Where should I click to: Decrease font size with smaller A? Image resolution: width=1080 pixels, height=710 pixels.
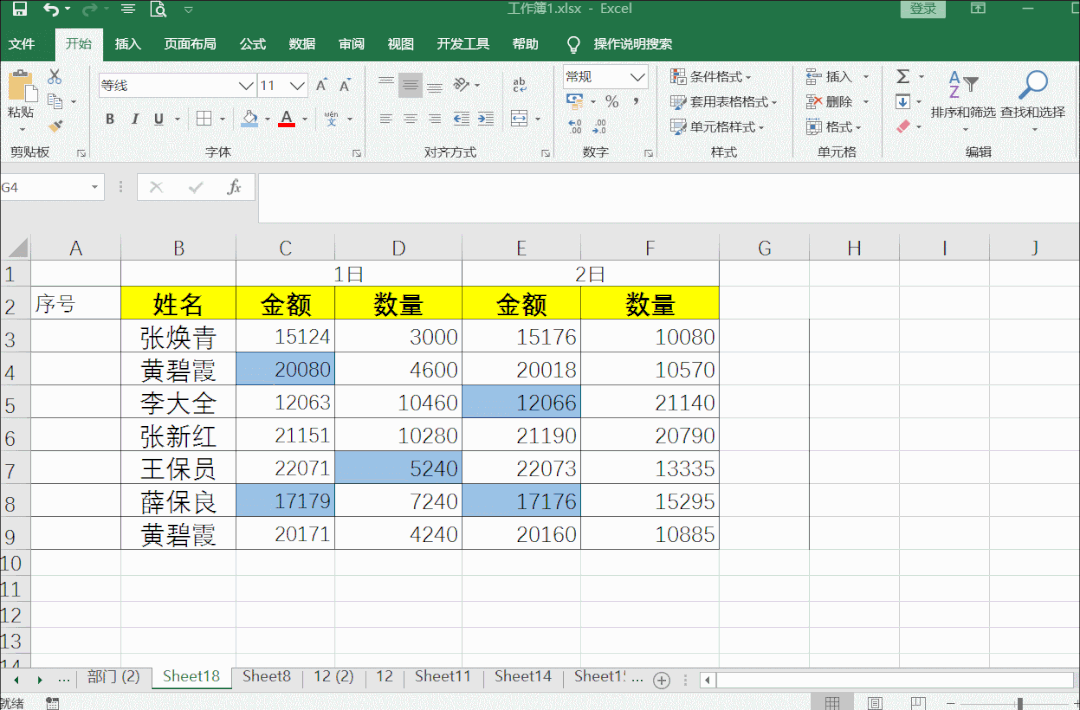345,85
